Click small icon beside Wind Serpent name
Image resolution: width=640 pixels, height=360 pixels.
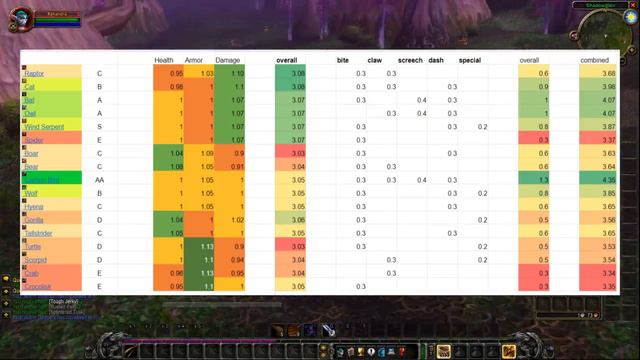click(x=24, y=121)
